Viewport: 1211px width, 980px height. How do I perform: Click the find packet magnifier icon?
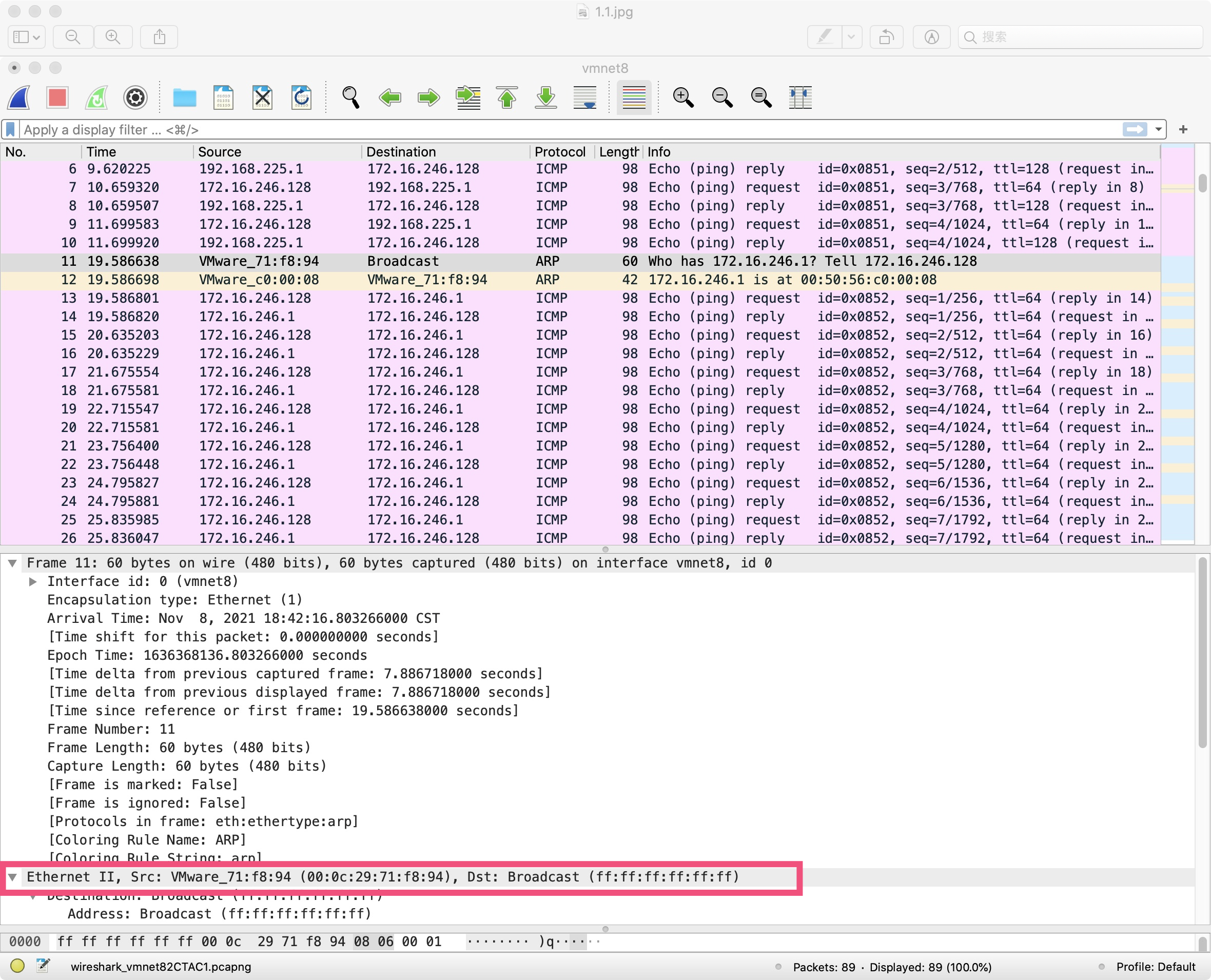click(x=350, y=97)
